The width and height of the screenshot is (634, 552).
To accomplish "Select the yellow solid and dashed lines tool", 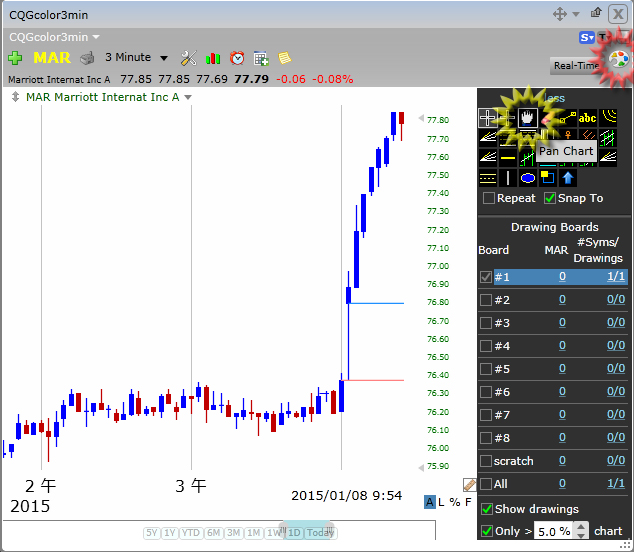I will [x=488, y=178].
